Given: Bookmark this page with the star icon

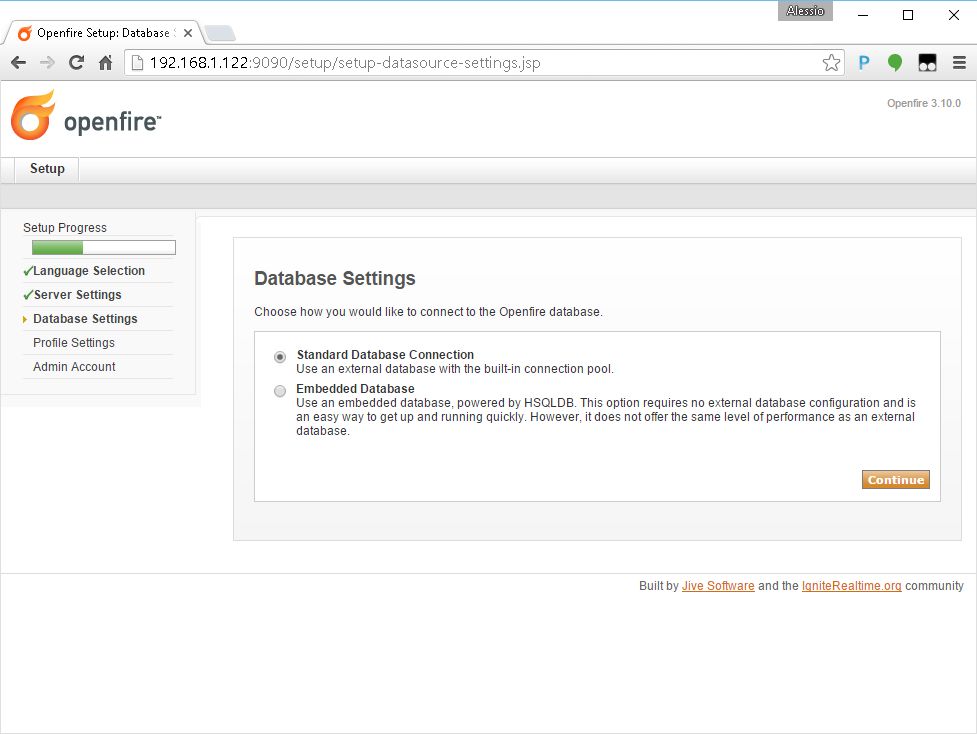Looking at the screenshot, I should pyautogui.click(x=831, y=63).
